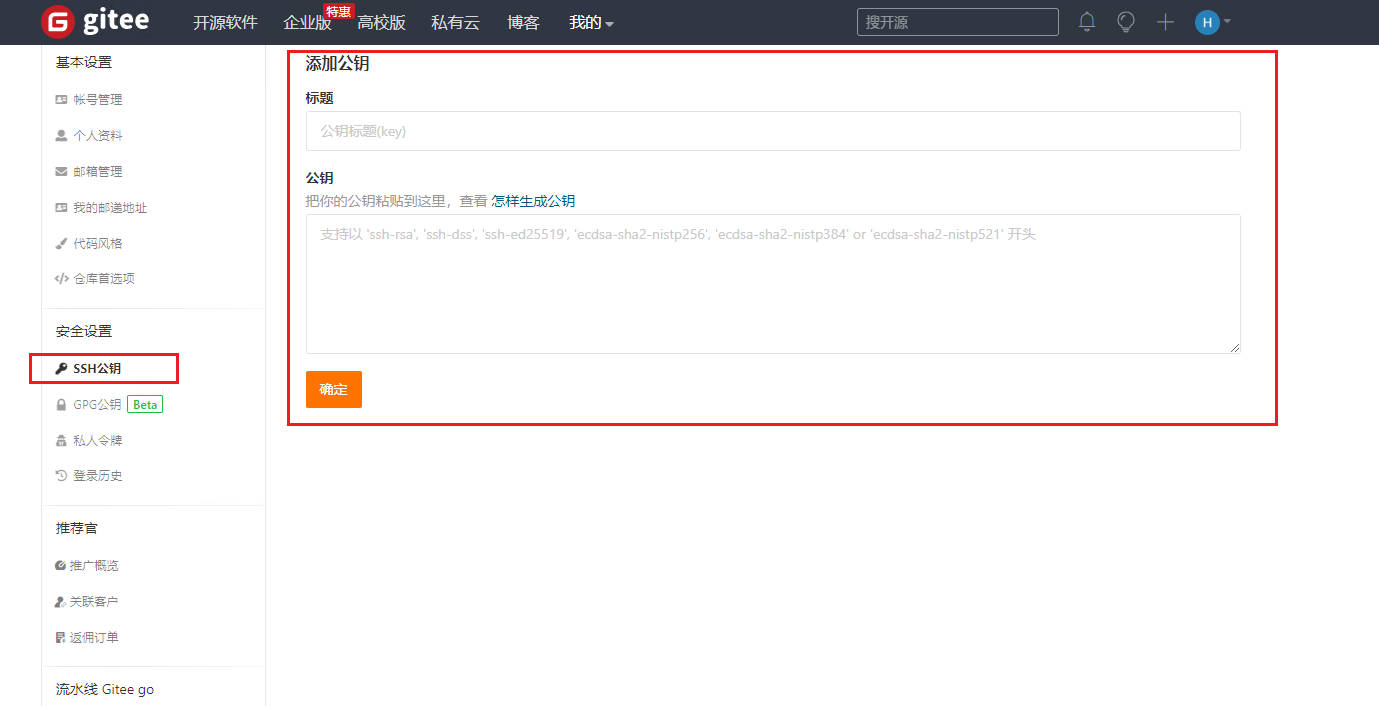The width and height of the screenshot is (1379, 706).
Task: Open 仓库首选项 in sidebar
Action: pyautogui.click(x=103, y=279)
